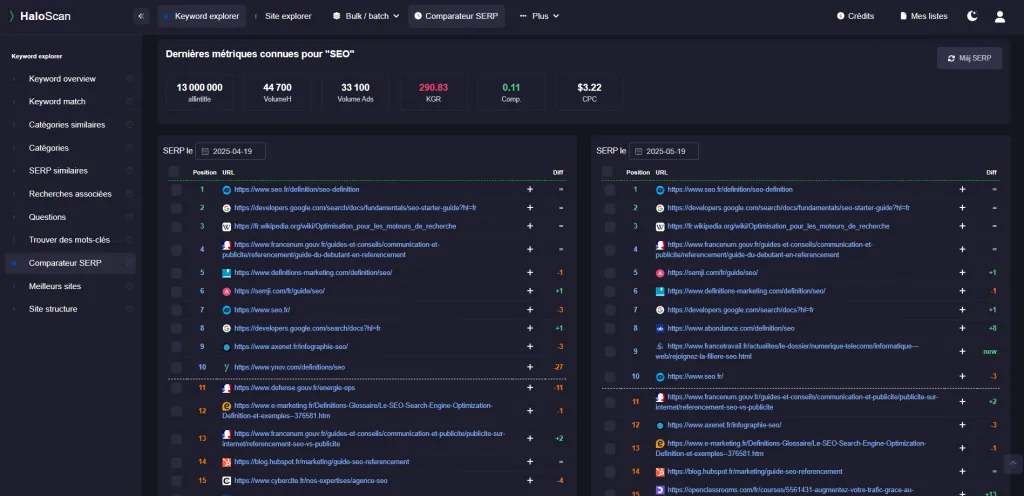Open defense.gouv.fr energie-ops link
The image size is (1024, 496).
[x=295, y=388]
